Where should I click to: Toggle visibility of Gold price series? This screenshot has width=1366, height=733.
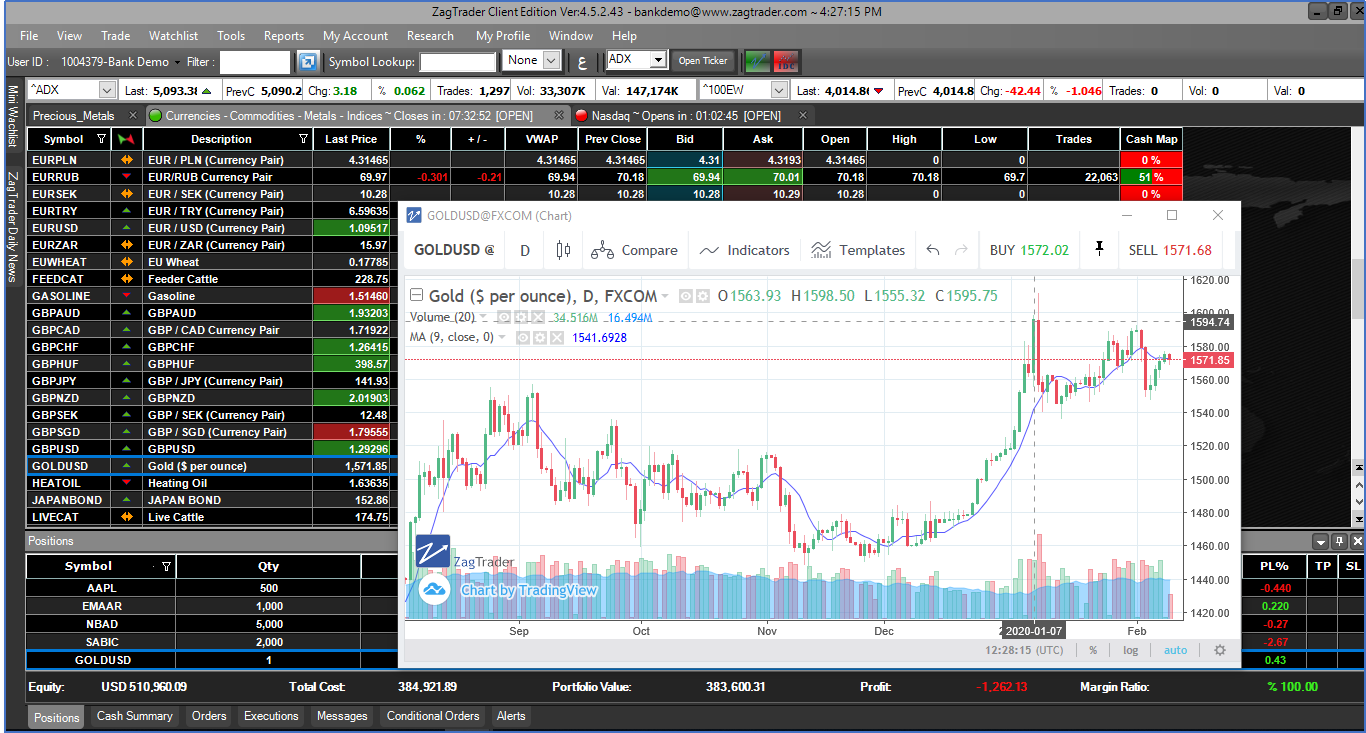686,296
